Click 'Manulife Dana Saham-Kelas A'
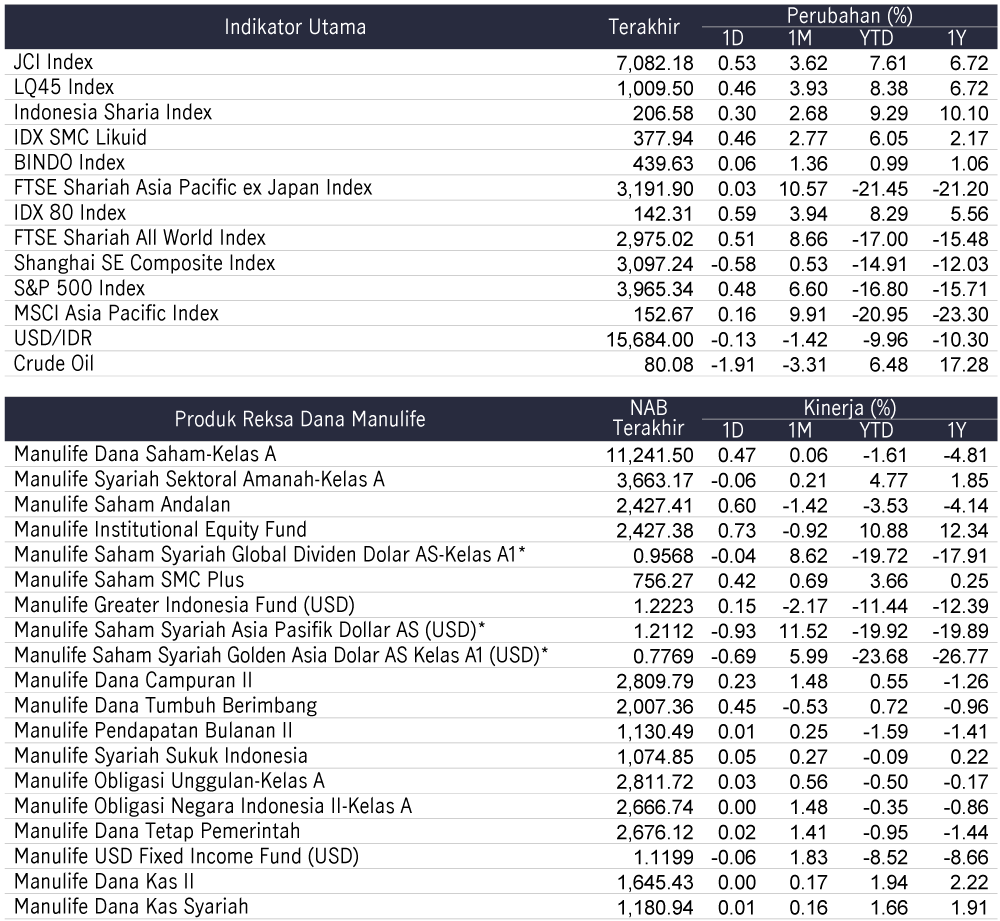1000x921 pixels. (x=145, y=454)
